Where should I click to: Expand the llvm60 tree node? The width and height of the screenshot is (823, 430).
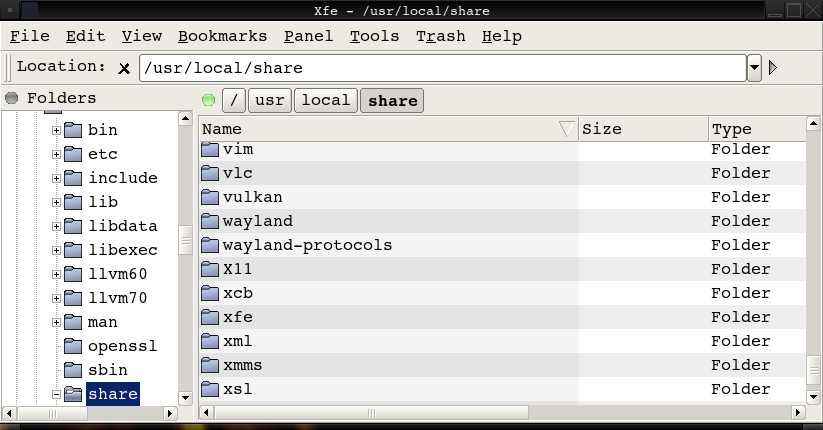click(x=57, y=274)
